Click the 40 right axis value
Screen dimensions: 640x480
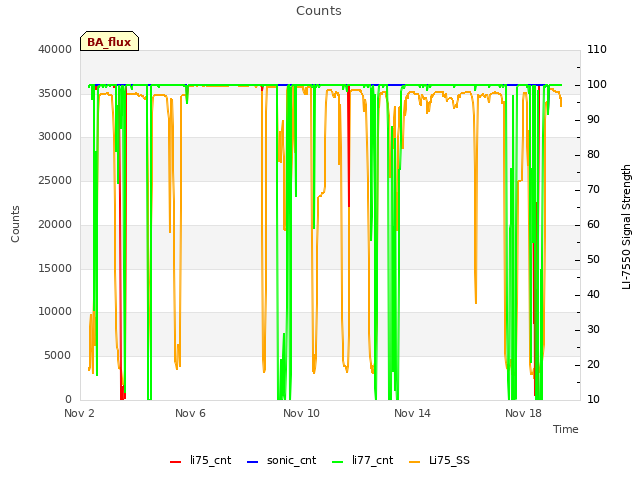tap(593, 295)
